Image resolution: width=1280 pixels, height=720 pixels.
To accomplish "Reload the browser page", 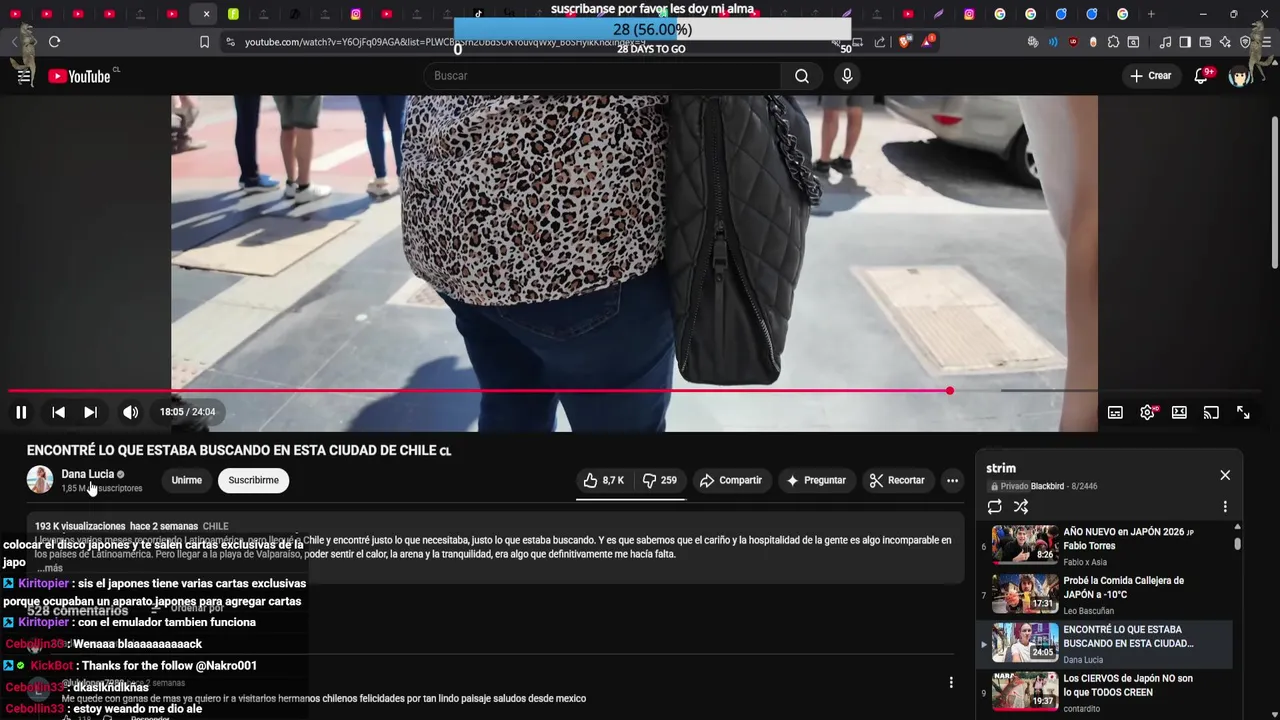I will tap(54, 42).
